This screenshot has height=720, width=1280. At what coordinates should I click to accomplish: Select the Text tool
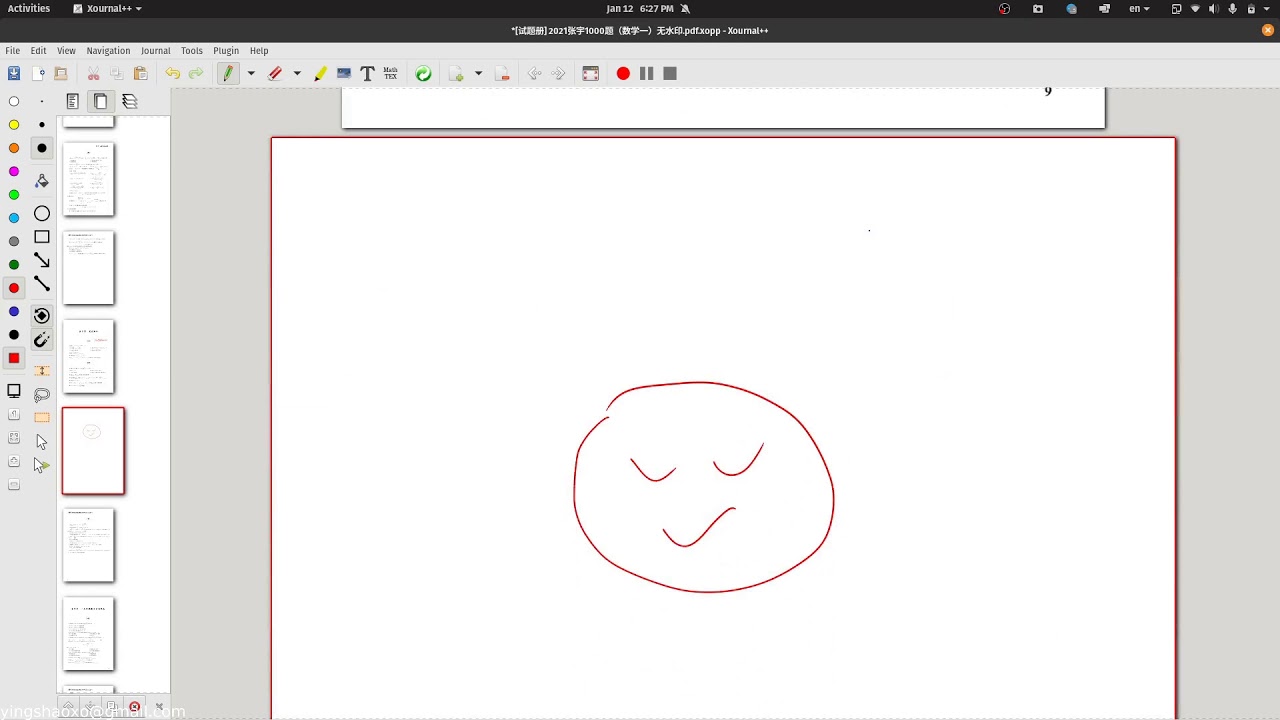pyautogui.click(x=367, y=73)
